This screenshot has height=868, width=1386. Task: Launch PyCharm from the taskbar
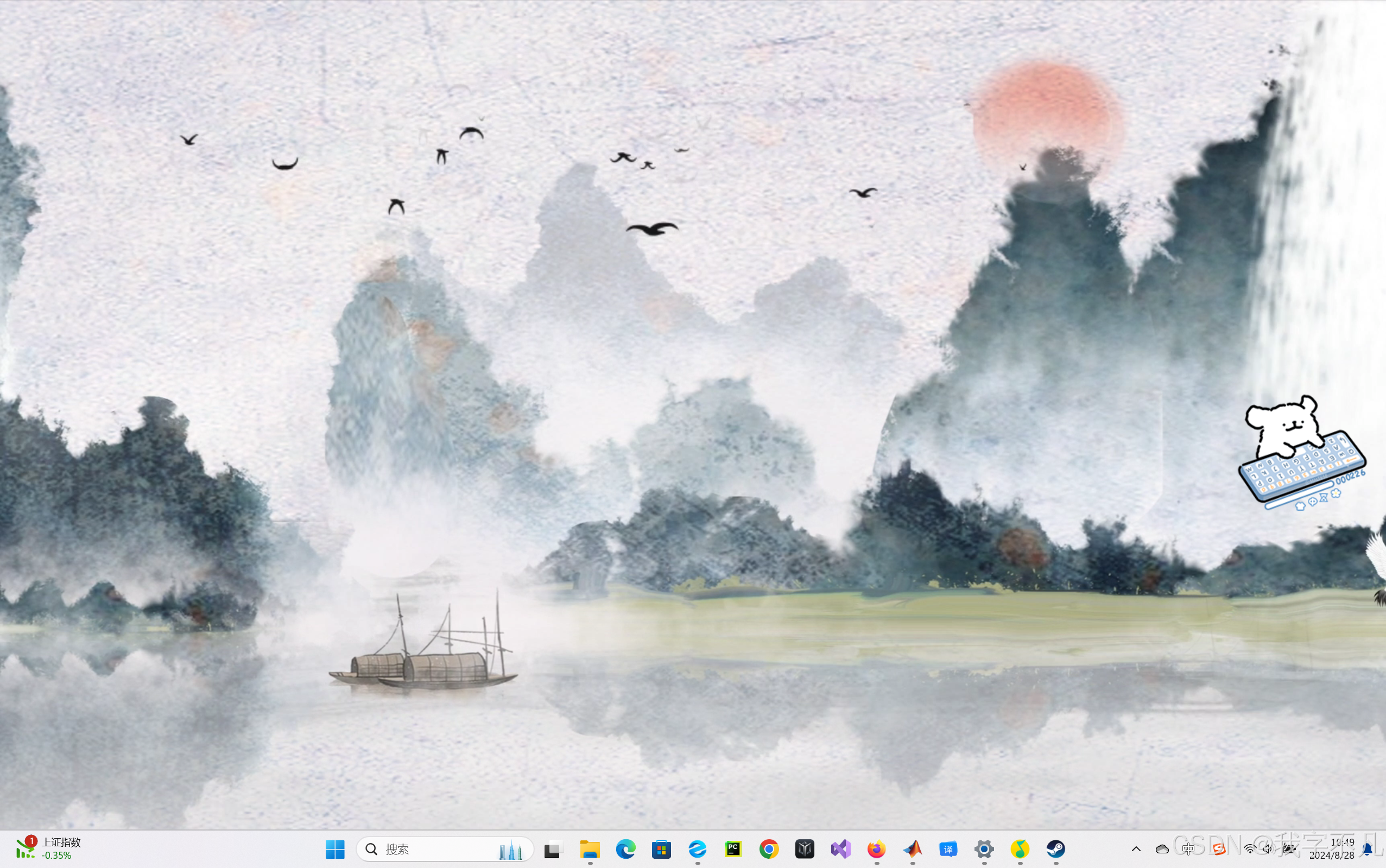coord(733,848)
